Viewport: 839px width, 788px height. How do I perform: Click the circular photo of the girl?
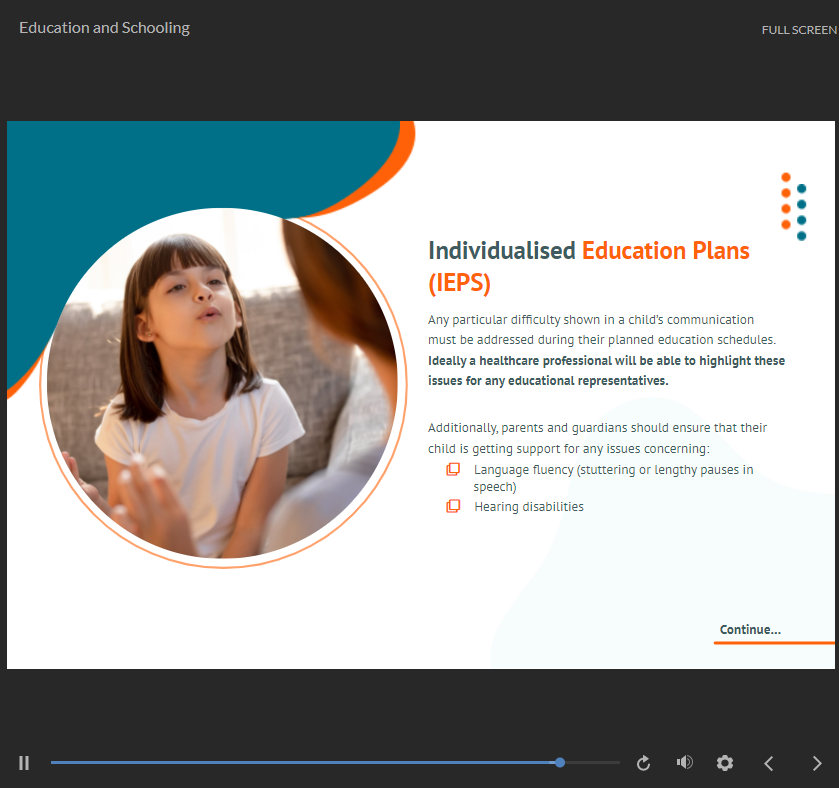[222, 383]
